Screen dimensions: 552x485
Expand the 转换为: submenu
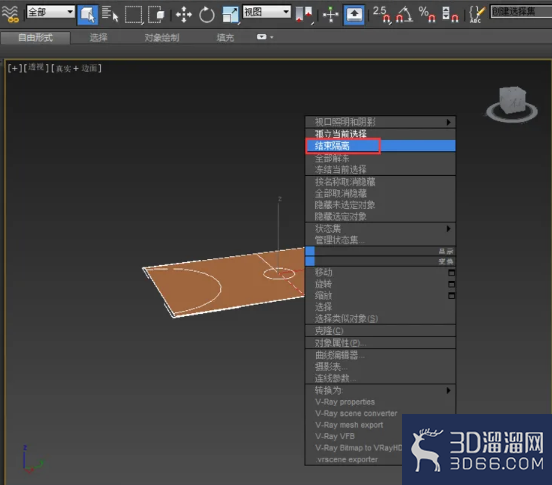[x=380, y=390]
